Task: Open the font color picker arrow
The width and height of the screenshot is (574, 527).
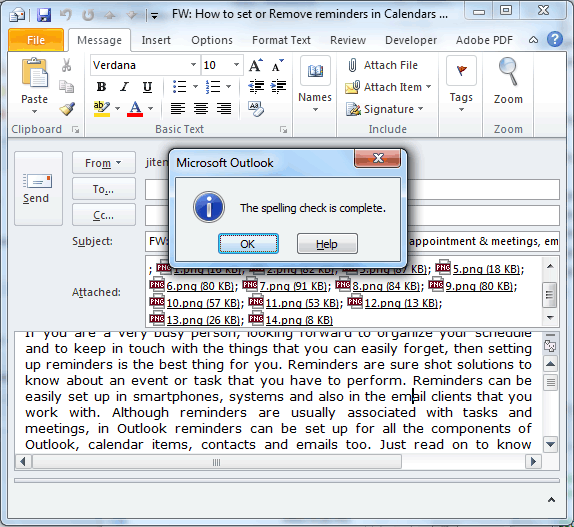Action: (150, 109)
